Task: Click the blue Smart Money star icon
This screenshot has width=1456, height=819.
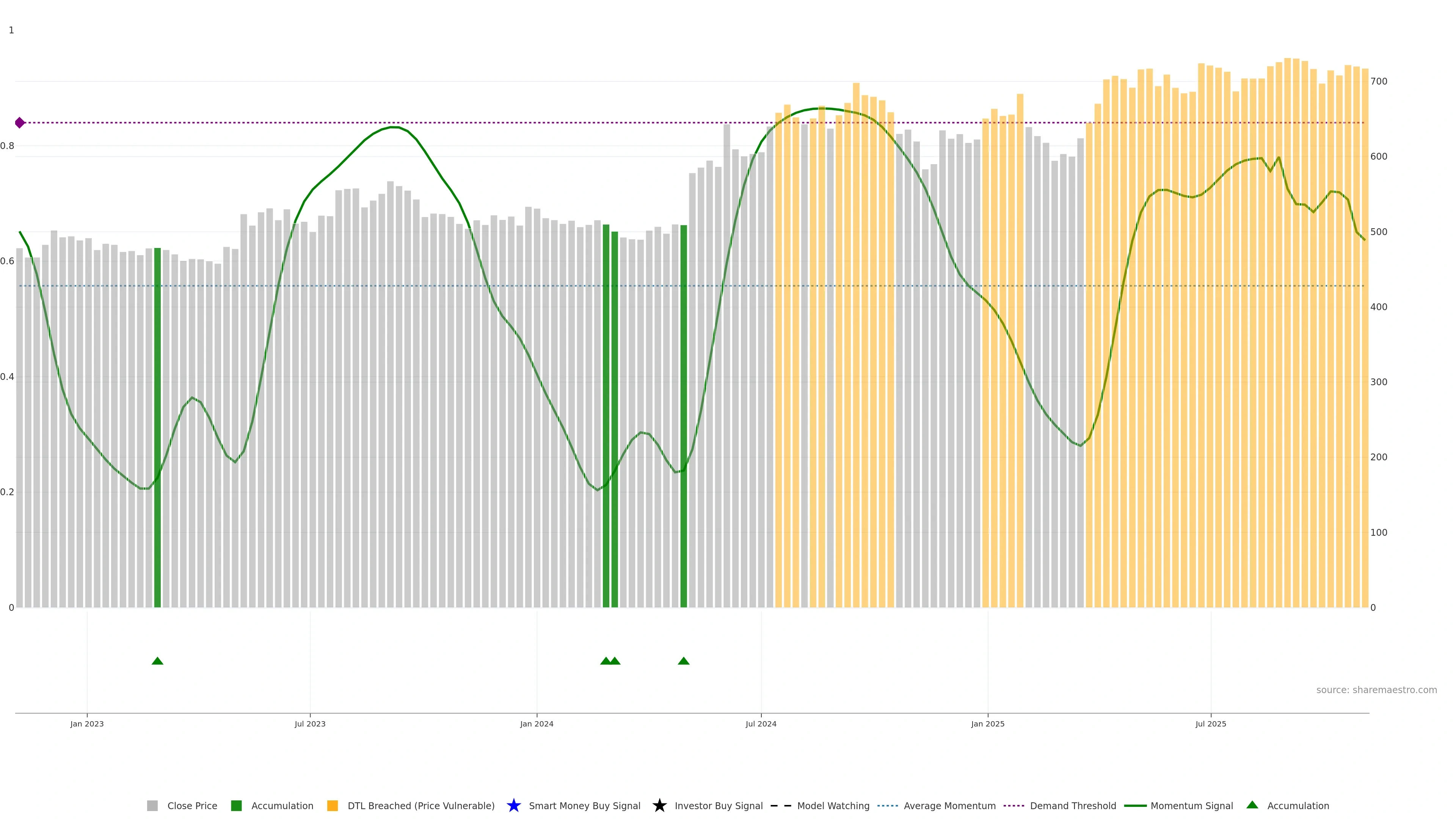Action: tap(513, 805)
